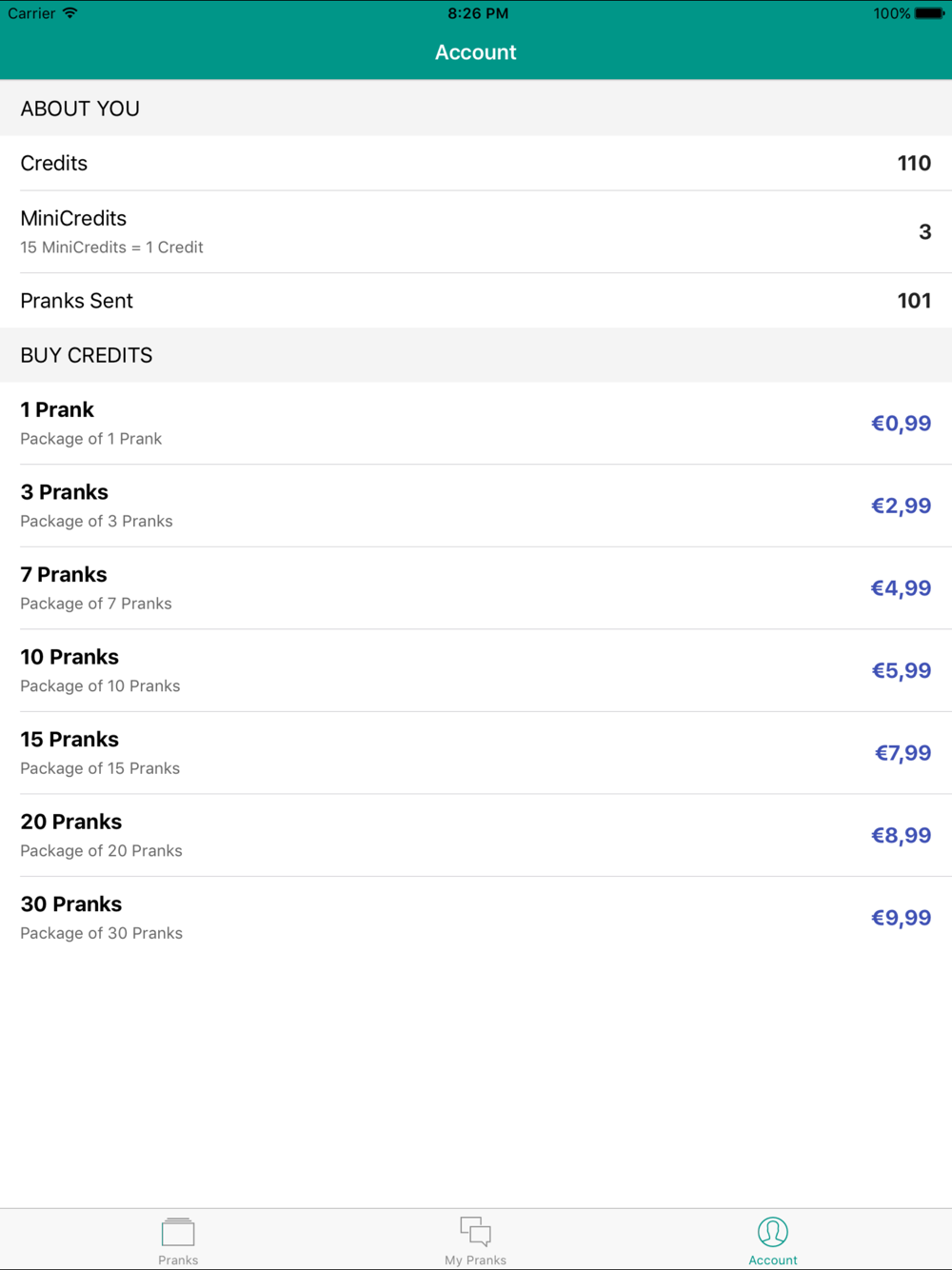Tap the €7,99 price label

pyautogui.click(x=902, y=753)
